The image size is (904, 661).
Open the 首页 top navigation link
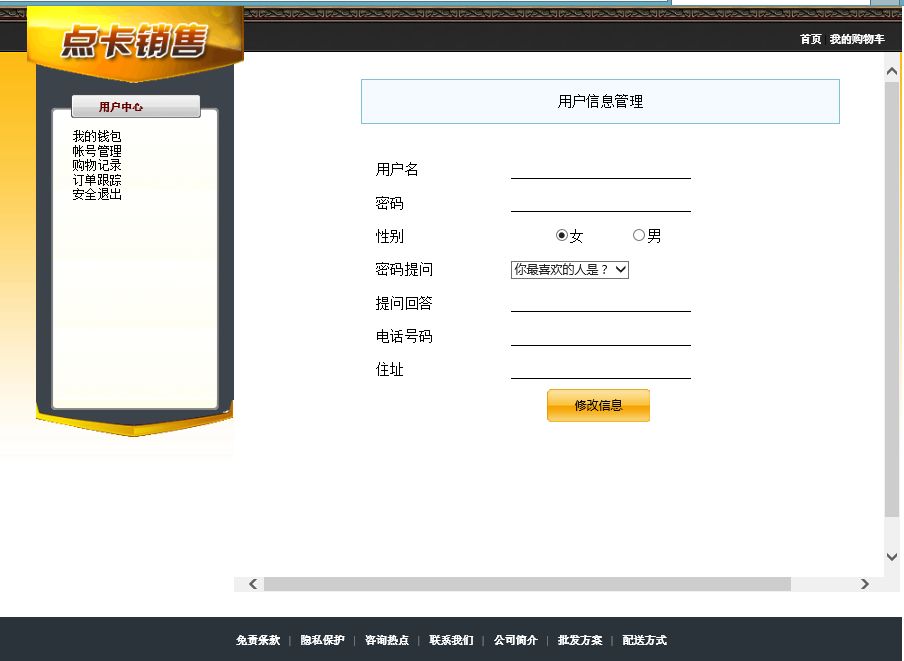(810, 39)
